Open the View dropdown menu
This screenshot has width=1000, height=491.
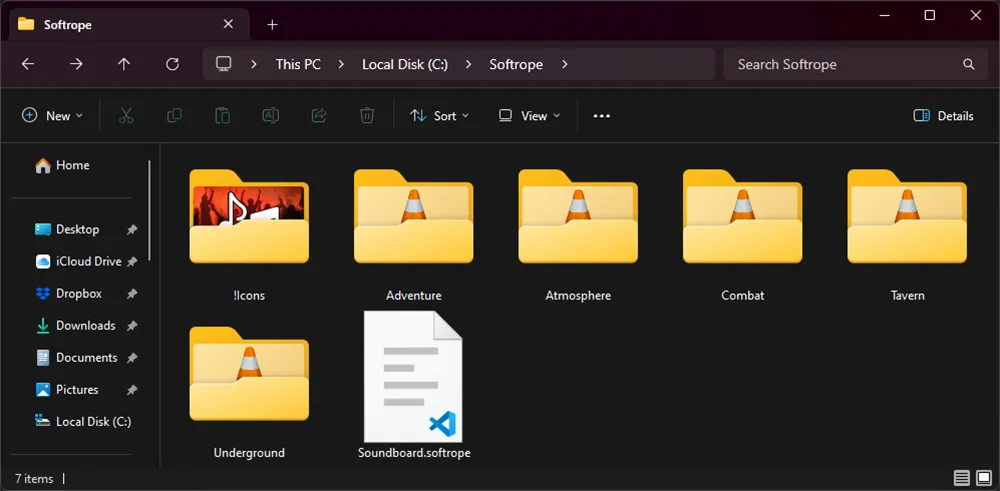point(529,115)
